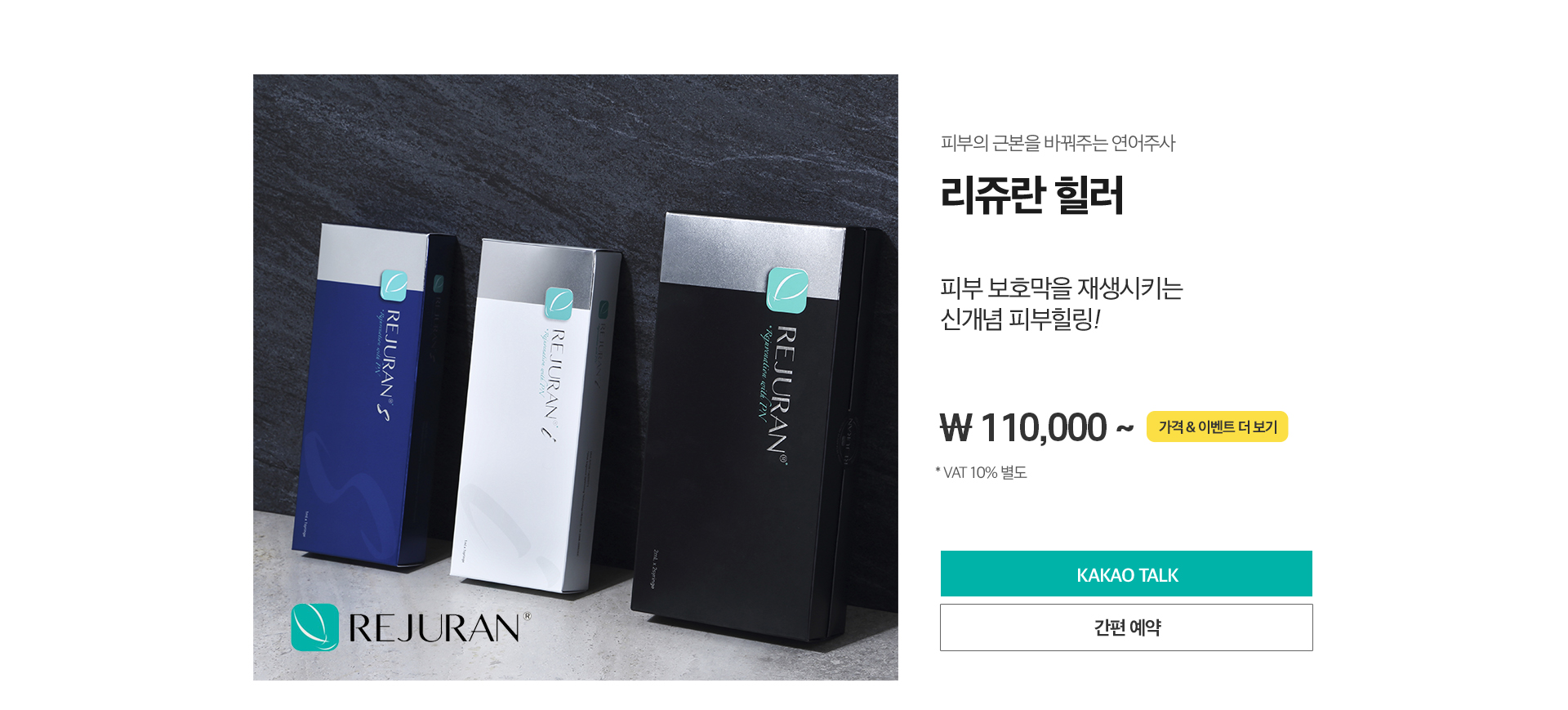Screen dimensions: 1568x710
Task: Click the teal REJURAN logo icon
Action: tap(314, 627)
